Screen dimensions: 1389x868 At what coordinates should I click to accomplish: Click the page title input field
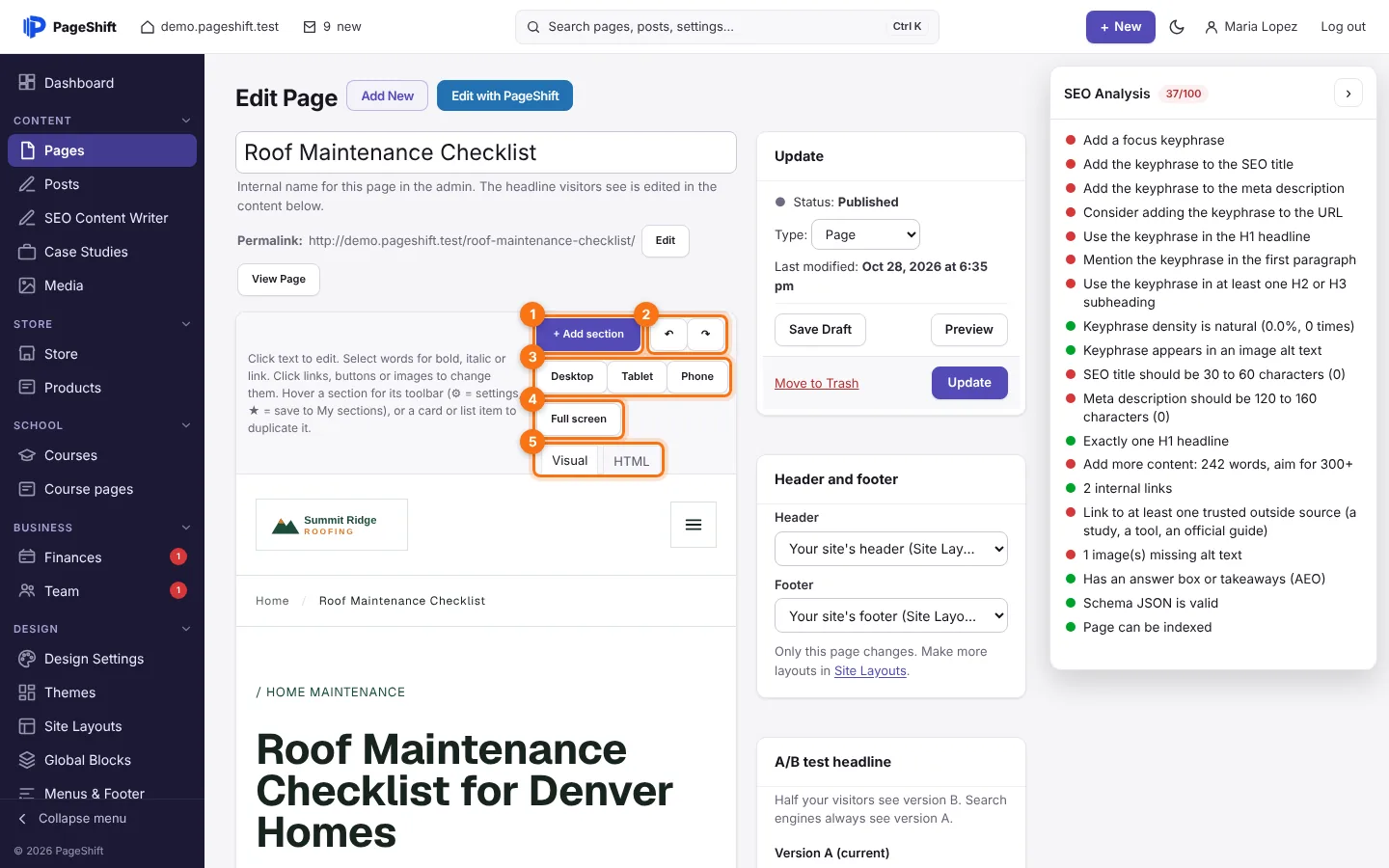pyautogui.click(x=486, y=152)
